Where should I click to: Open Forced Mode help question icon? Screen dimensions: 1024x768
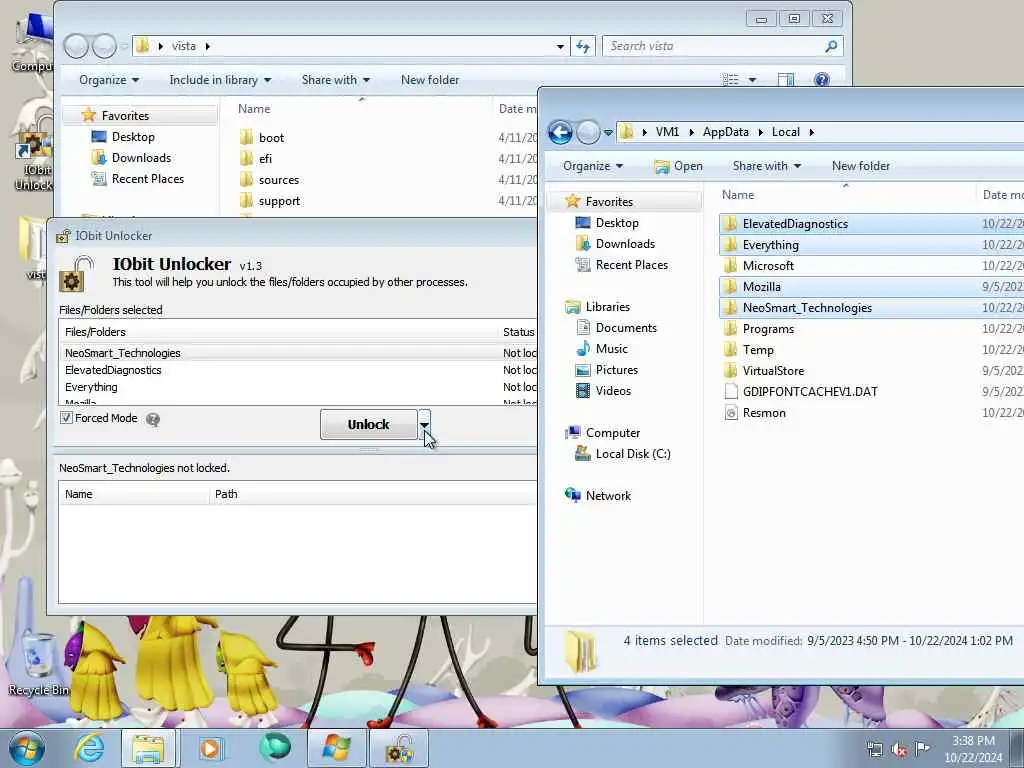(153, 419)
